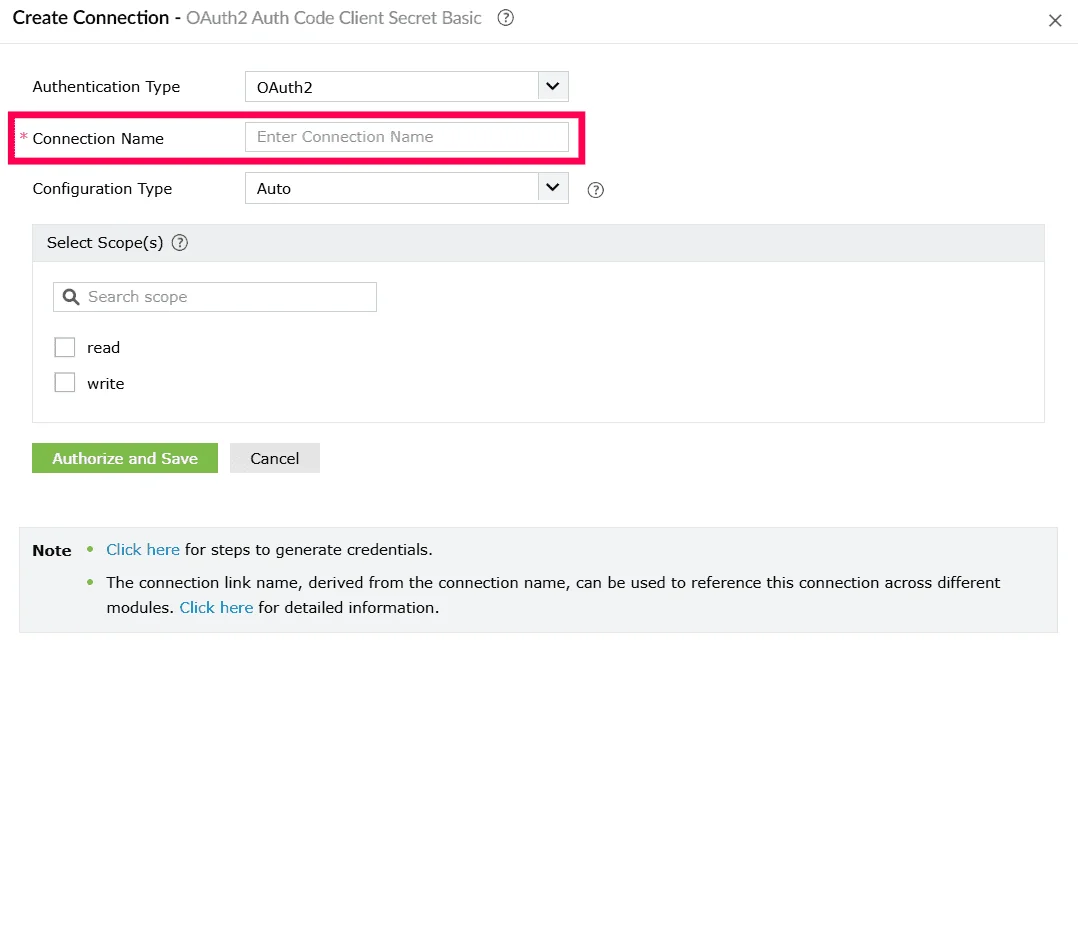The image size is (1078, 944).
Task: Click the read scope label
Action: click(103, 348)
